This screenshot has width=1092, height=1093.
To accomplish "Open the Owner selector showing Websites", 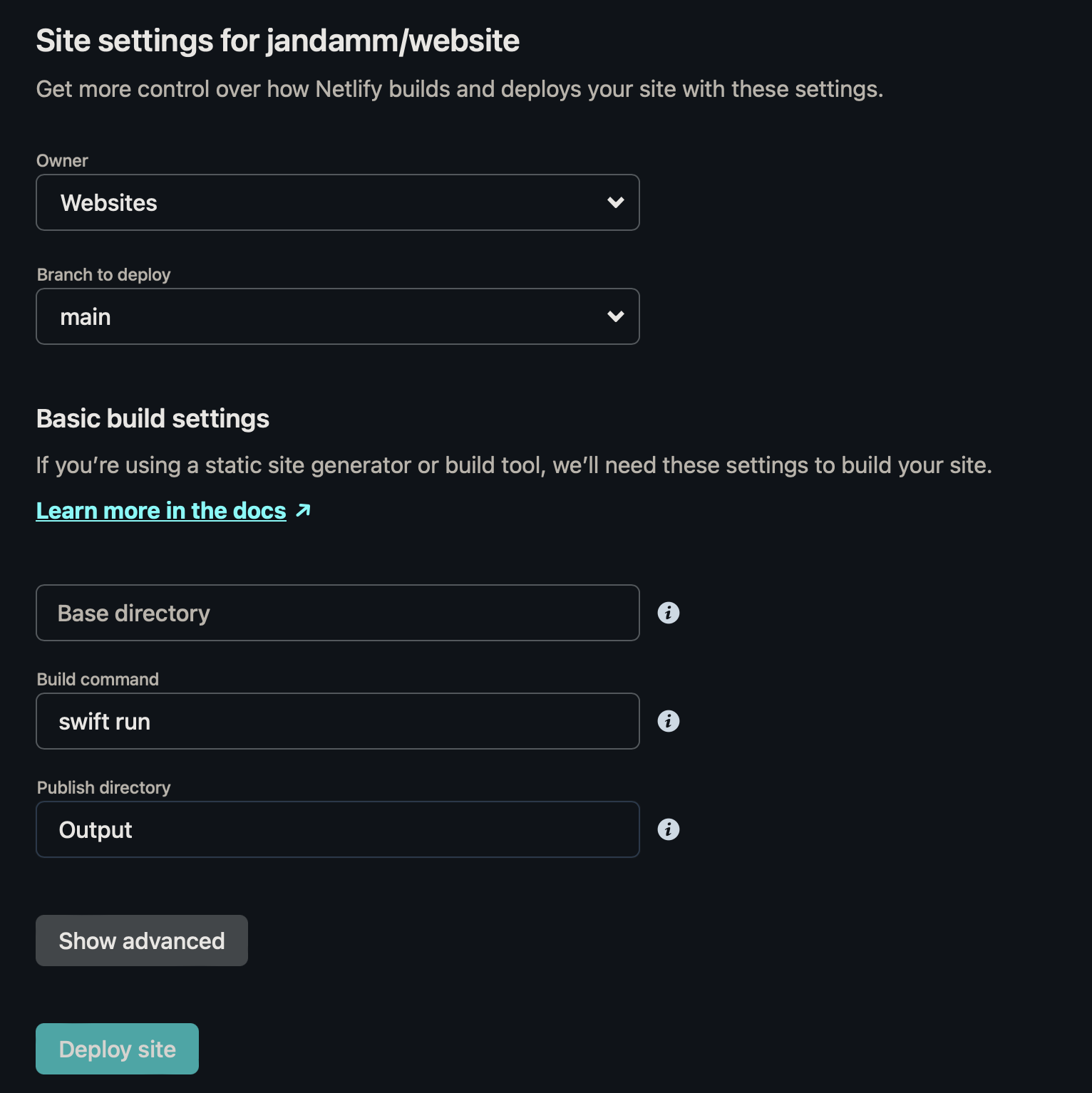I will pos(338,202).
